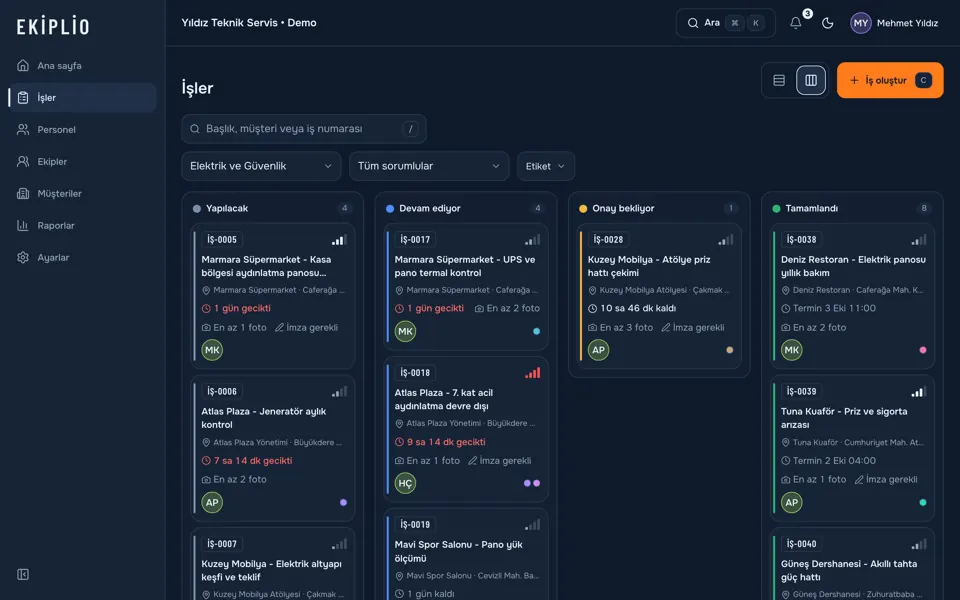The width and height of the screenshot is (960, 600).
Task: Click priority bars icon on İŞ-0005
Action: tap(339, 240)
